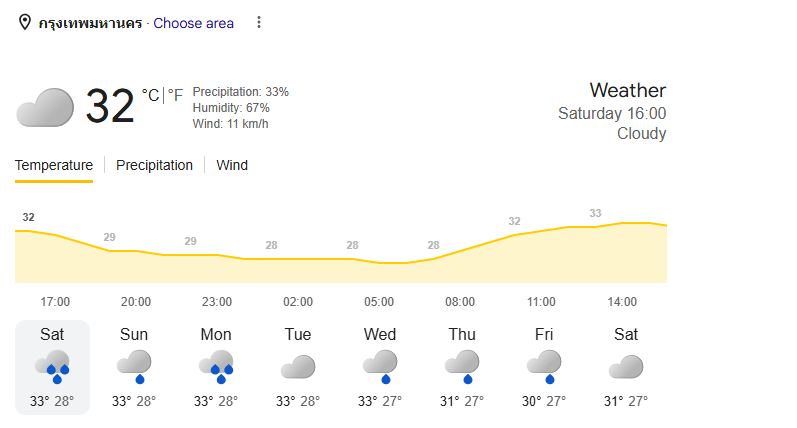Click the location pin icon
797x428 pixels.
click(x=24, y=22)
